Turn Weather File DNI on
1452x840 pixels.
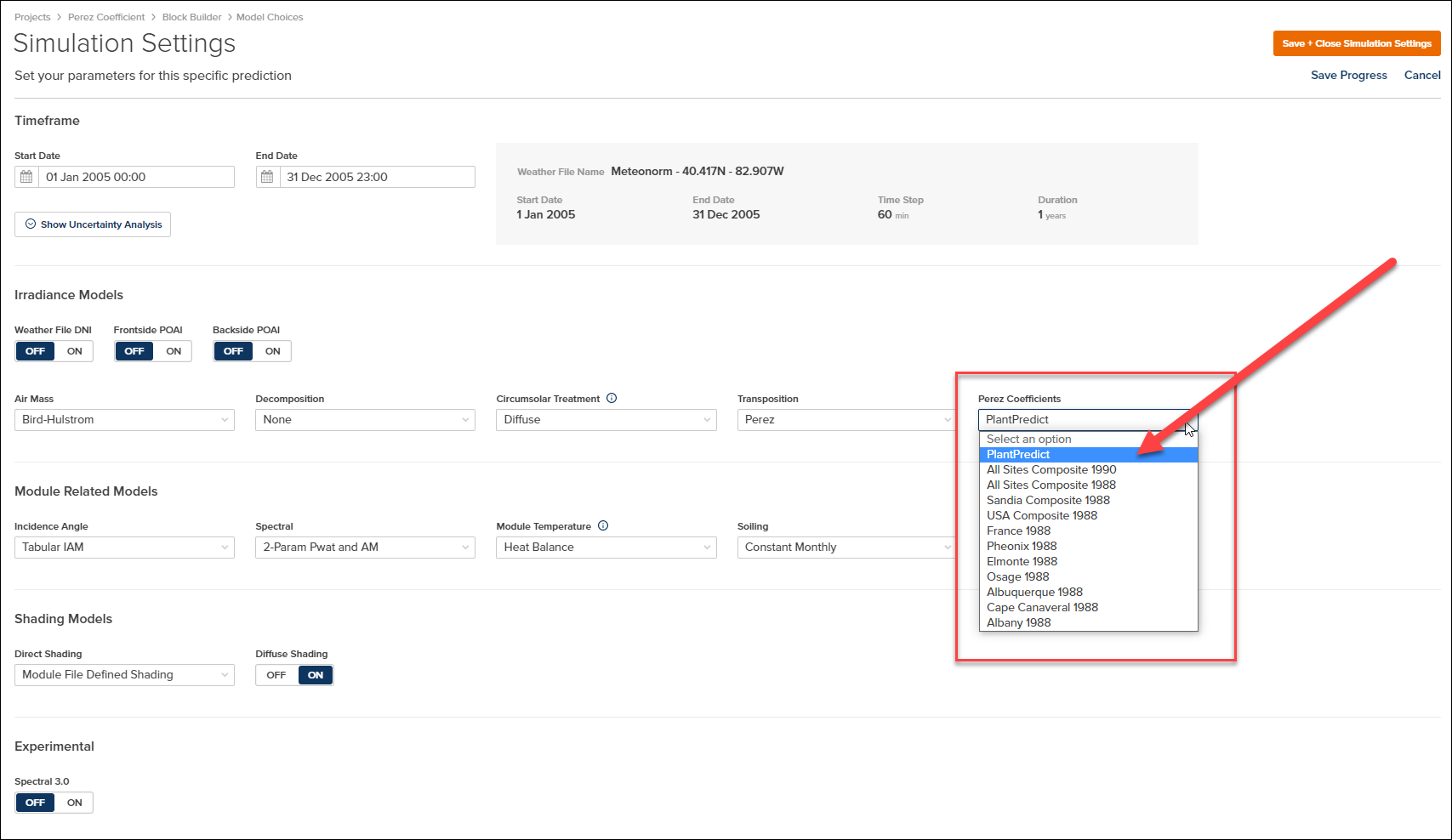tap(75, 351)
